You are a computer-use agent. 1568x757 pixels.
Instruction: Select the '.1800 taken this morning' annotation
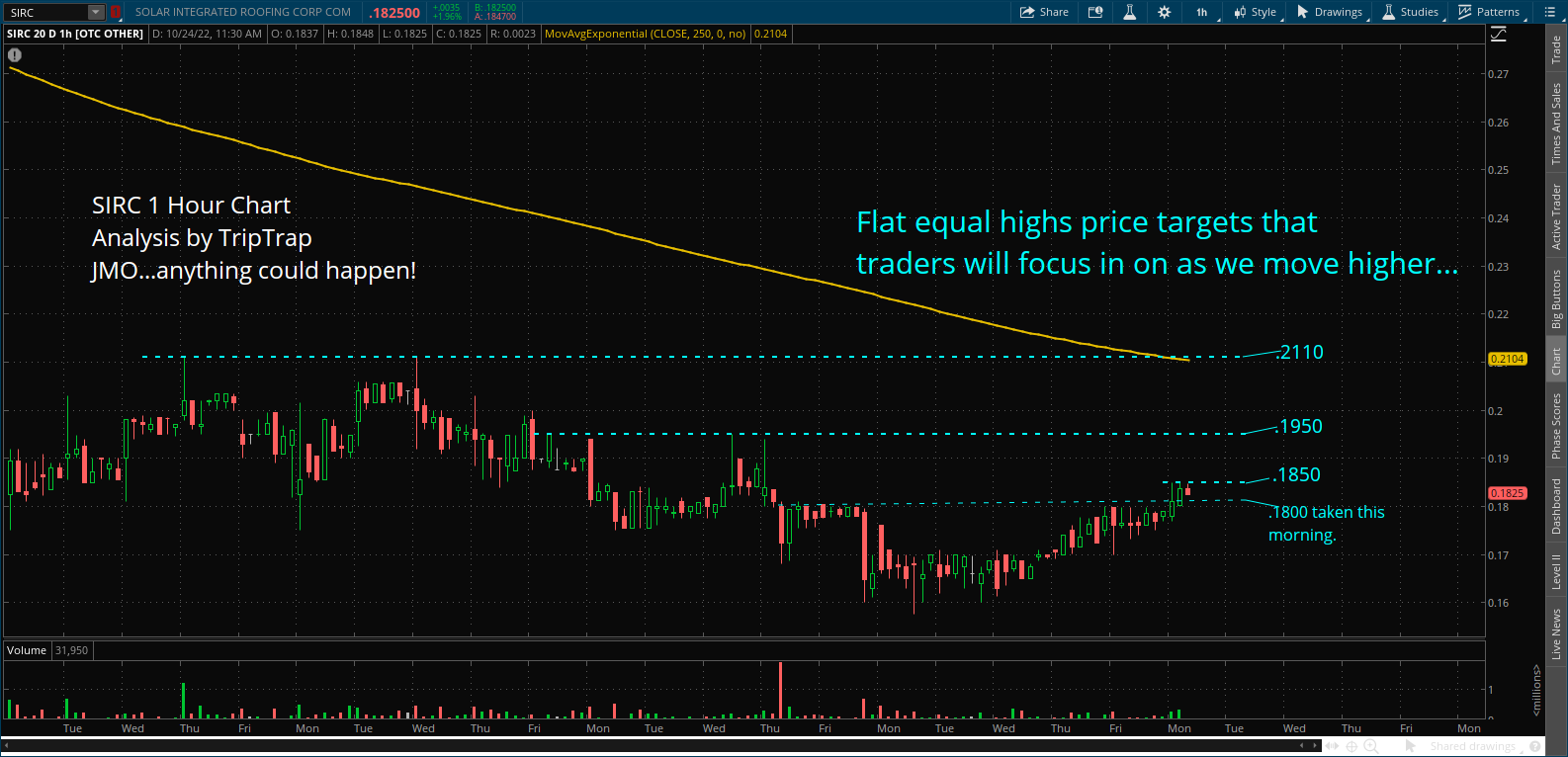[1327, 524]
